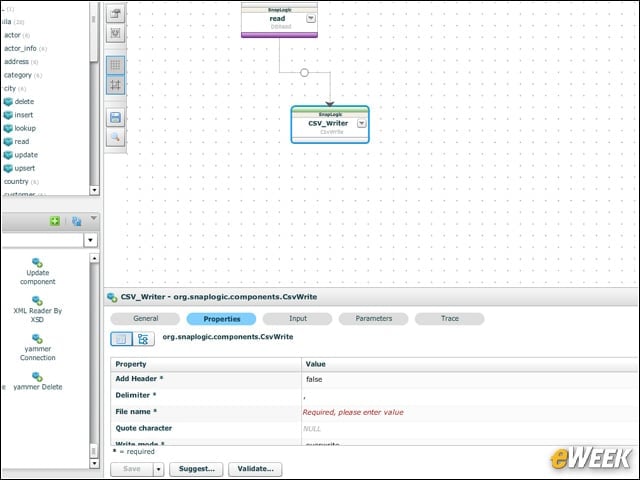Toggle the grid display icon
This screenshot has width=640, height=480.
116,65
